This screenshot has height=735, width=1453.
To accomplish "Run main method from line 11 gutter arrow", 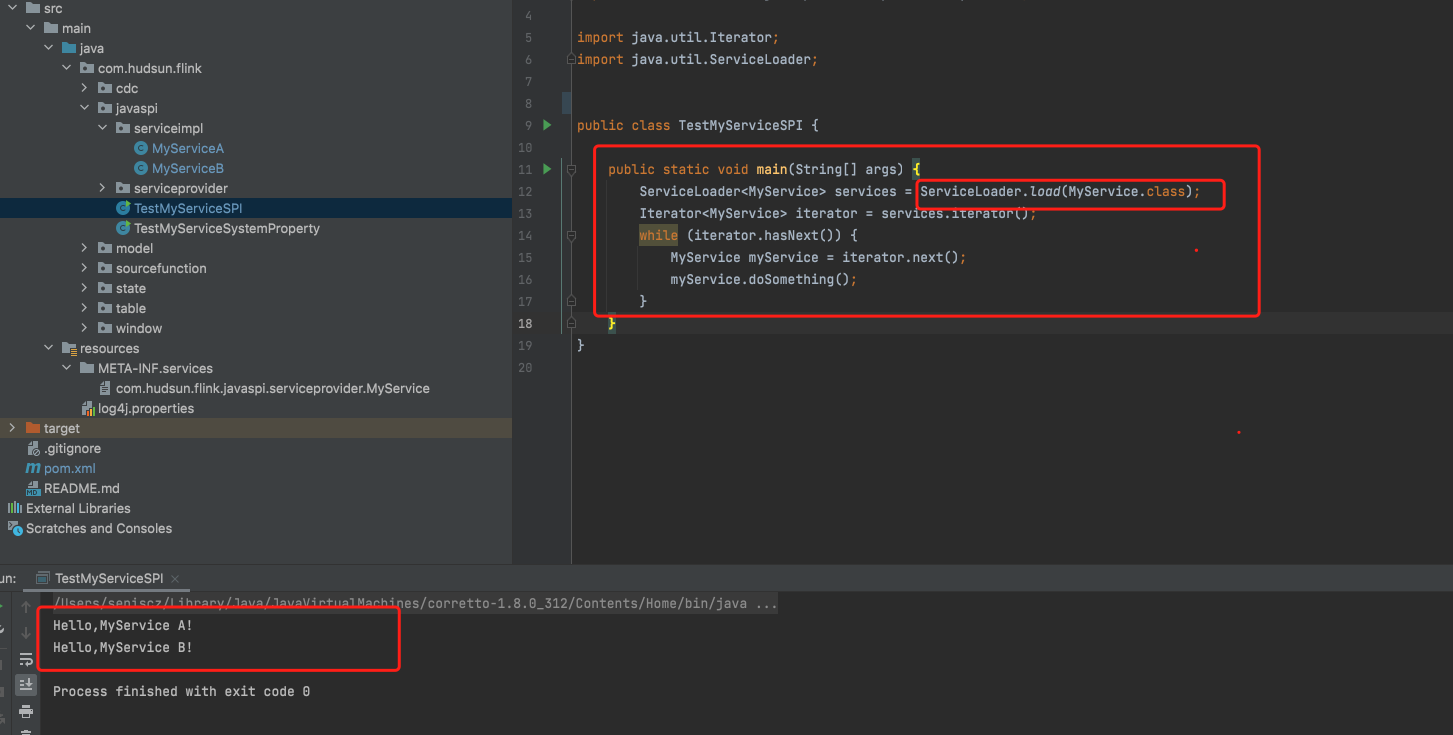I will [x=547, y=169].
